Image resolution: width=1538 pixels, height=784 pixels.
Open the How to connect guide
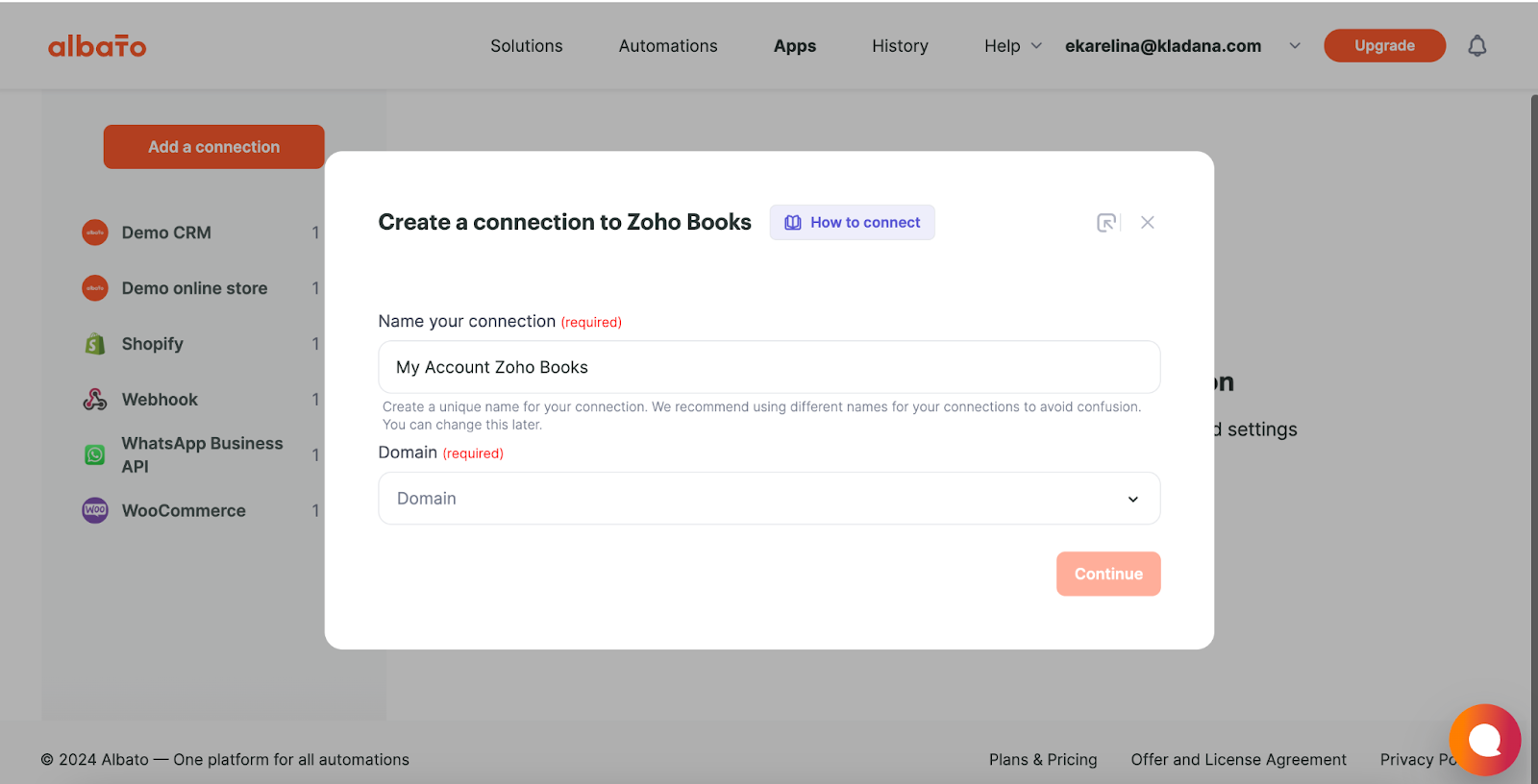tap(852, 223)
